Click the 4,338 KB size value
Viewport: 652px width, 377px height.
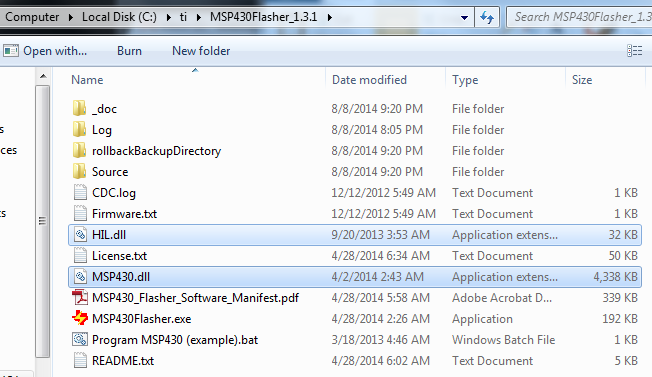coord(615,277)
